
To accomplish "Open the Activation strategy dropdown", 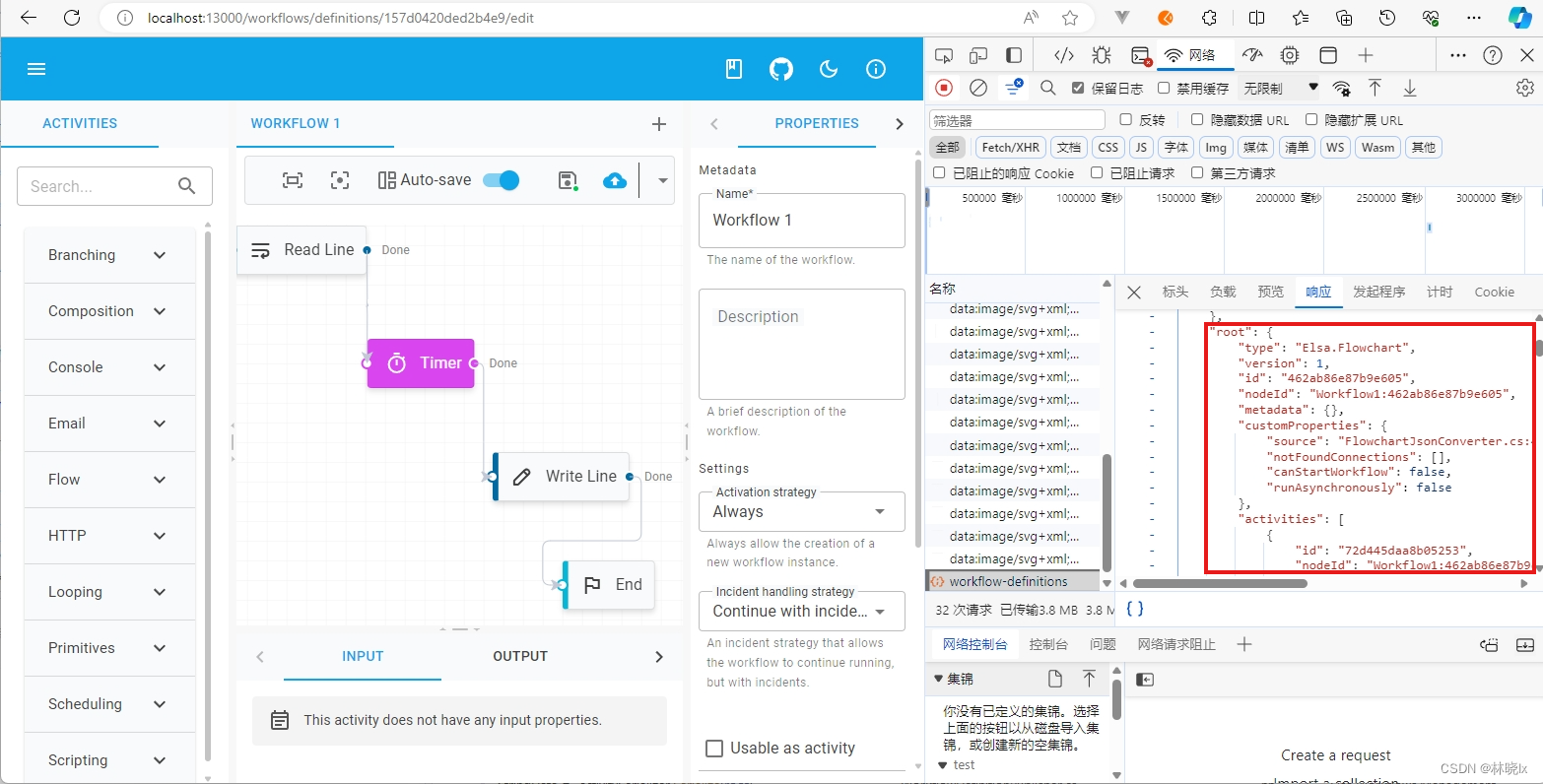I will [x=801, y=512].
